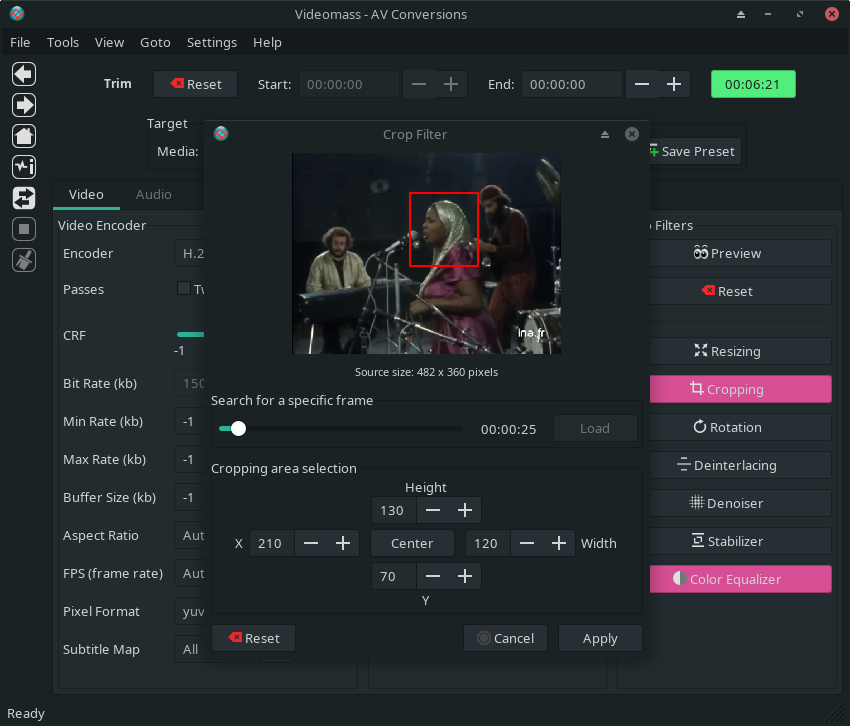Go to the home panel icon

[24, 136]
